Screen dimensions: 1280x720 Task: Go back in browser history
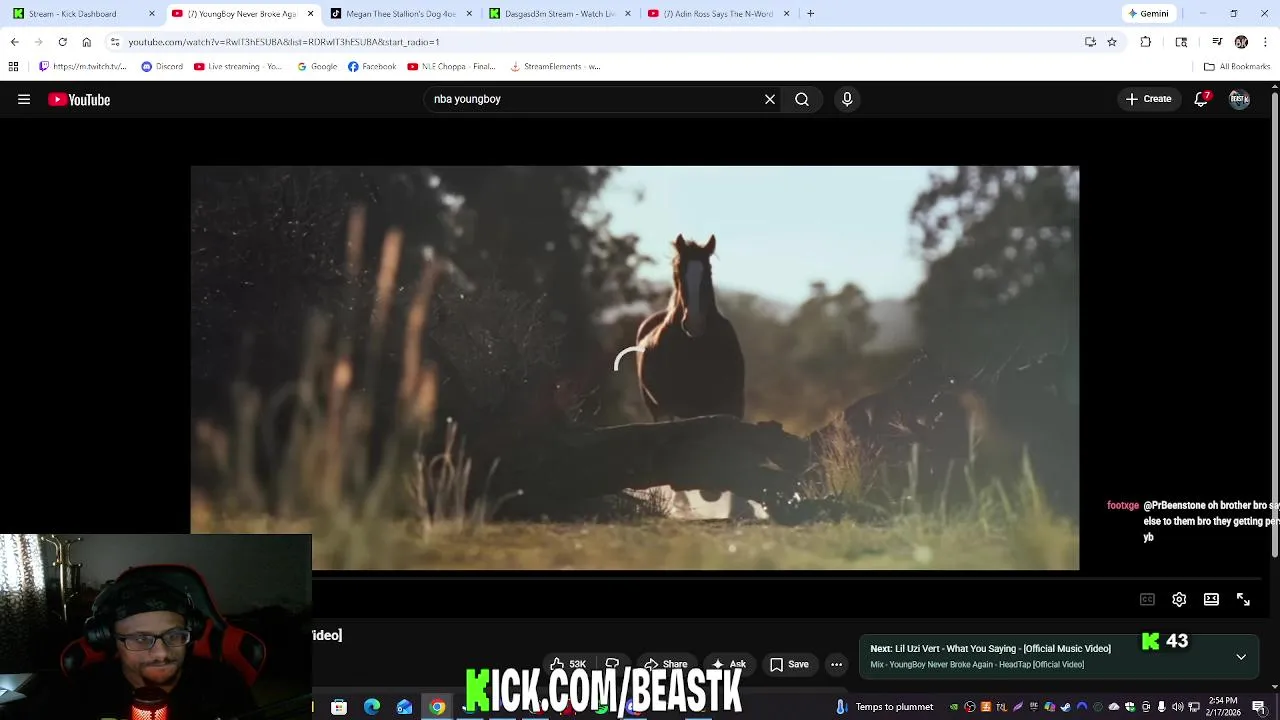[x=14, y=42]
